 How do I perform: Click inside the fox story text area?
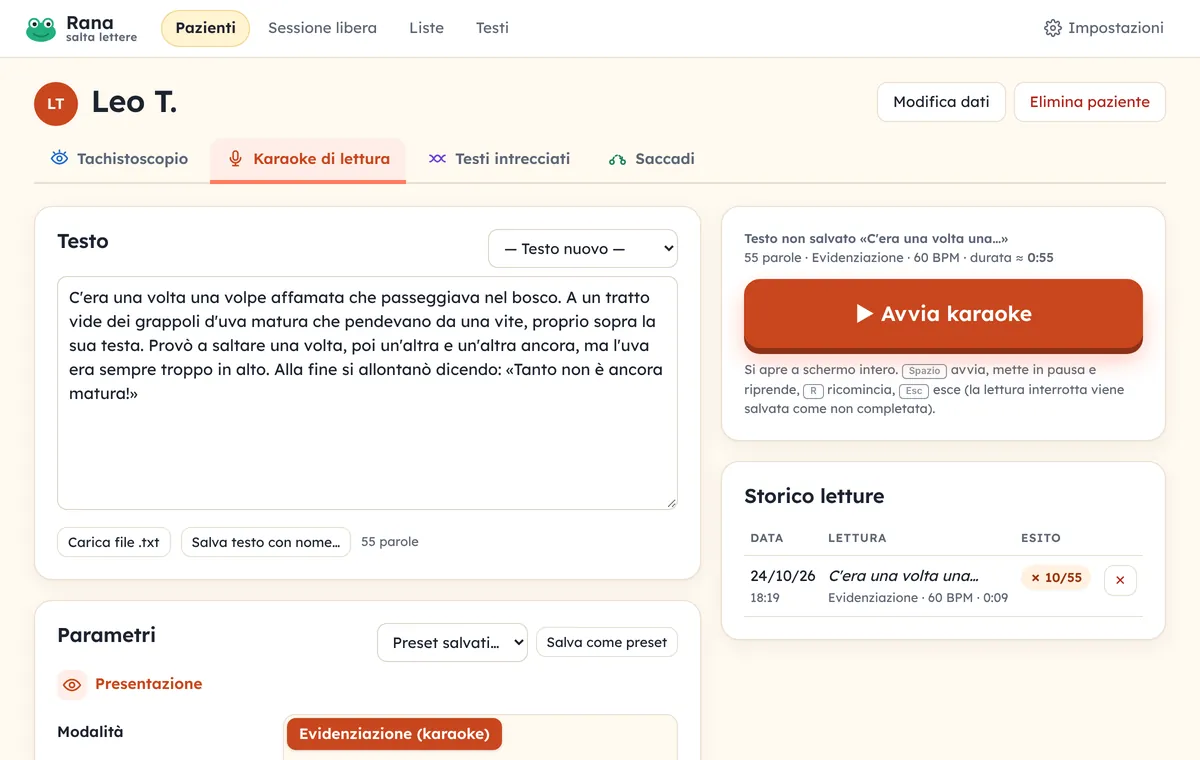tap(367, 393)
